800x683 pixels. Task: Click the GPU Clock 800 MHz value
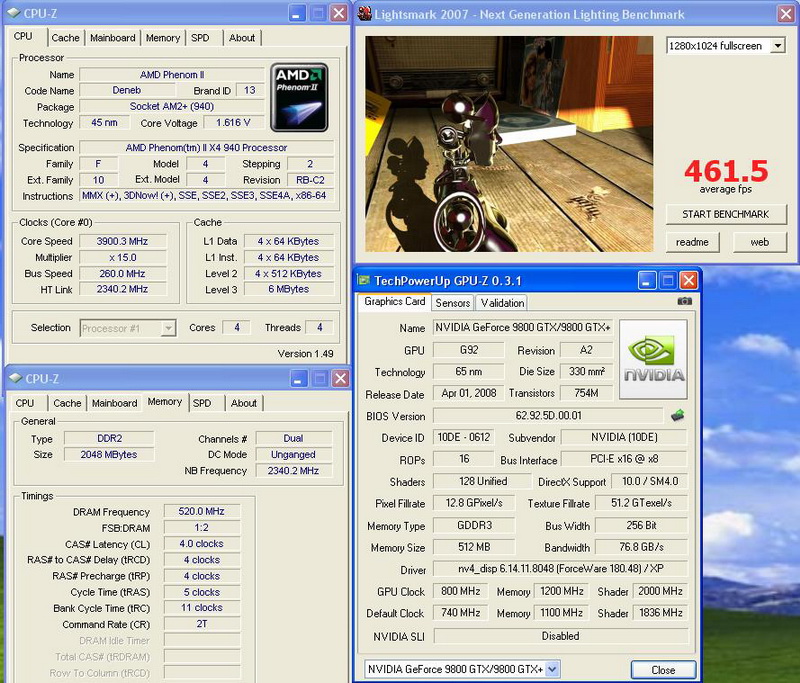(460, 591)
